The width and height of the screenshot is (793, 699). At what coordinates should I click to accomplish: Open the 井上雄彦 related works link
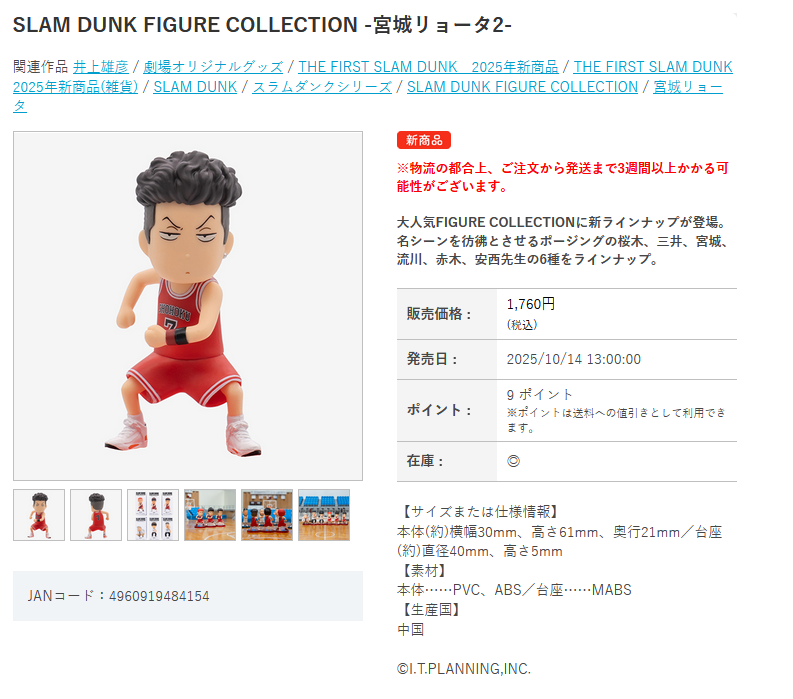(101, 67)
